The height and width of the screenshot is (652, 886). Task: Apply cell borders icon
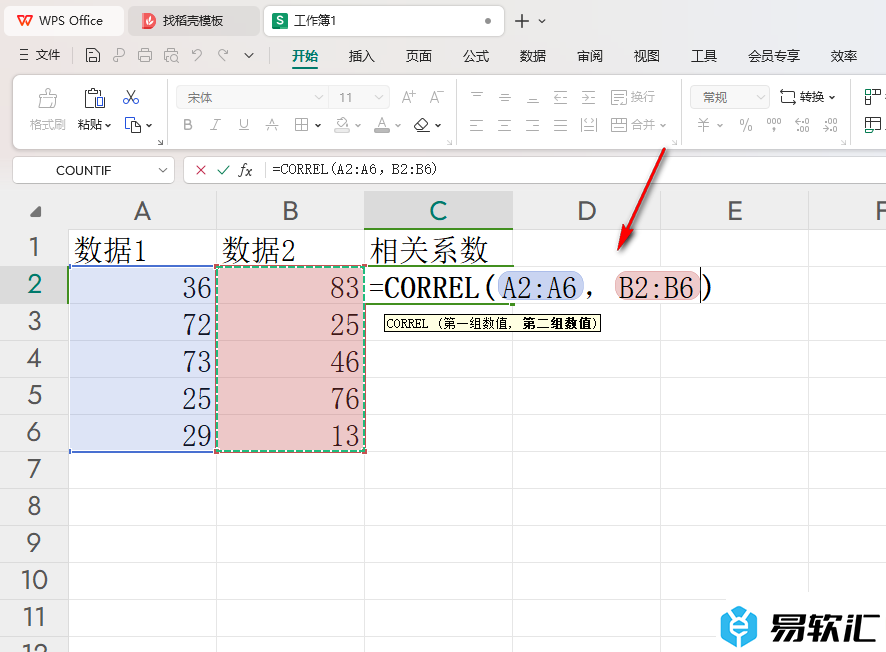[x=301, y=125]
